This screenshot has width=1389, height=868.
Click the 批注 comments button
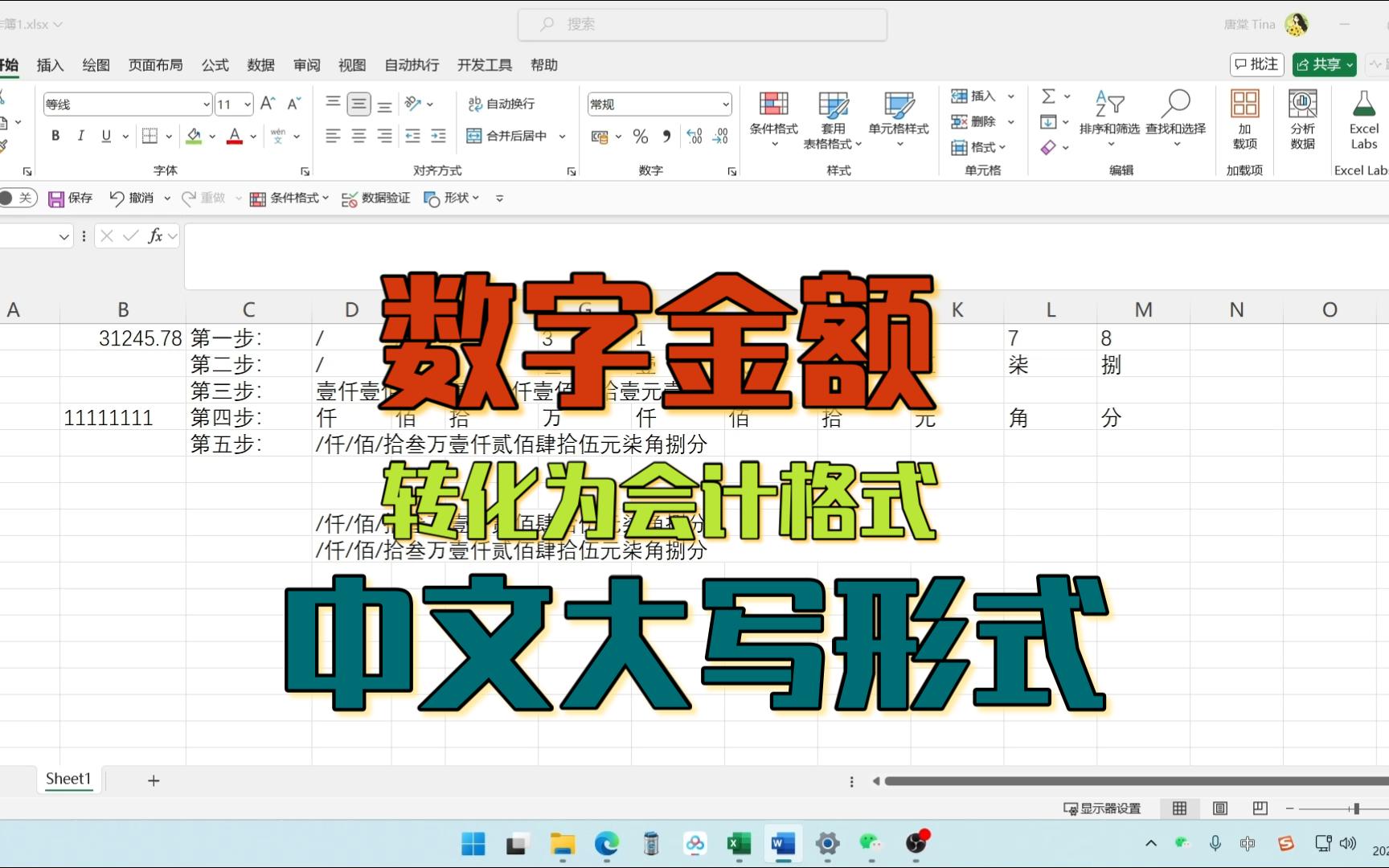tap(1256, 64)
